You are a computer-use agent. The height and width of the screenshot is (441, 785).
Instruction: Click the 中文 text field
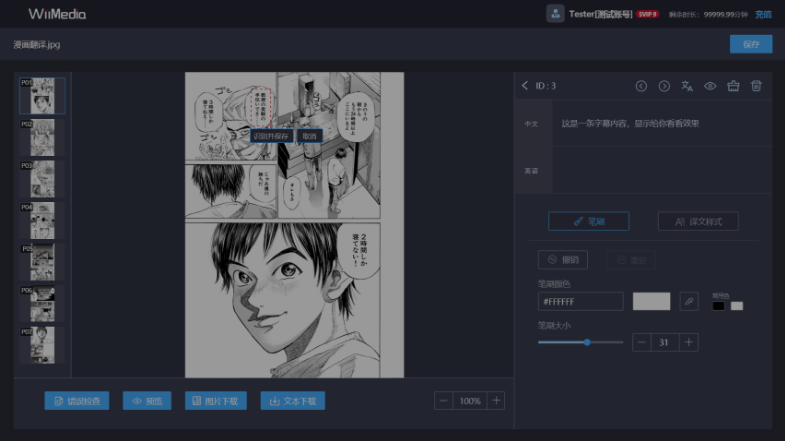point(662,124)
